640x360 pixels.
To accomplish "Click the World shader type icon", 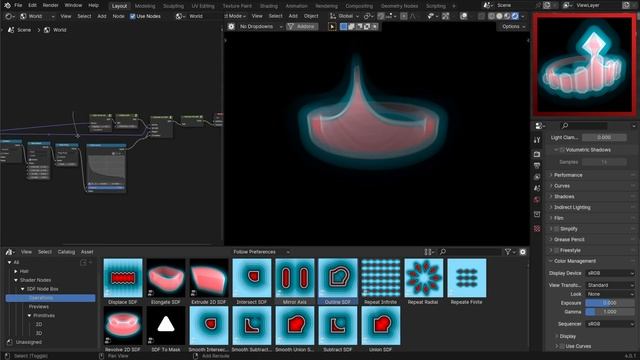I will pyautogui.click(x=23, y=16).
